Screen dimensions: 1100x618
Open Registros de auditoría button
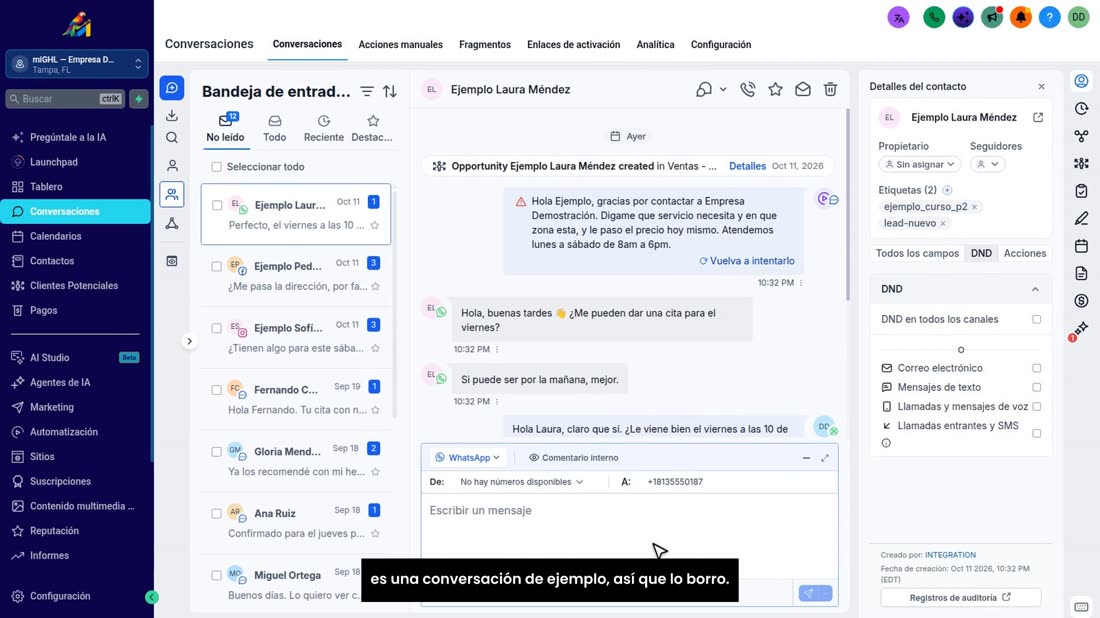pyautogui.click(x=960, y=598)
